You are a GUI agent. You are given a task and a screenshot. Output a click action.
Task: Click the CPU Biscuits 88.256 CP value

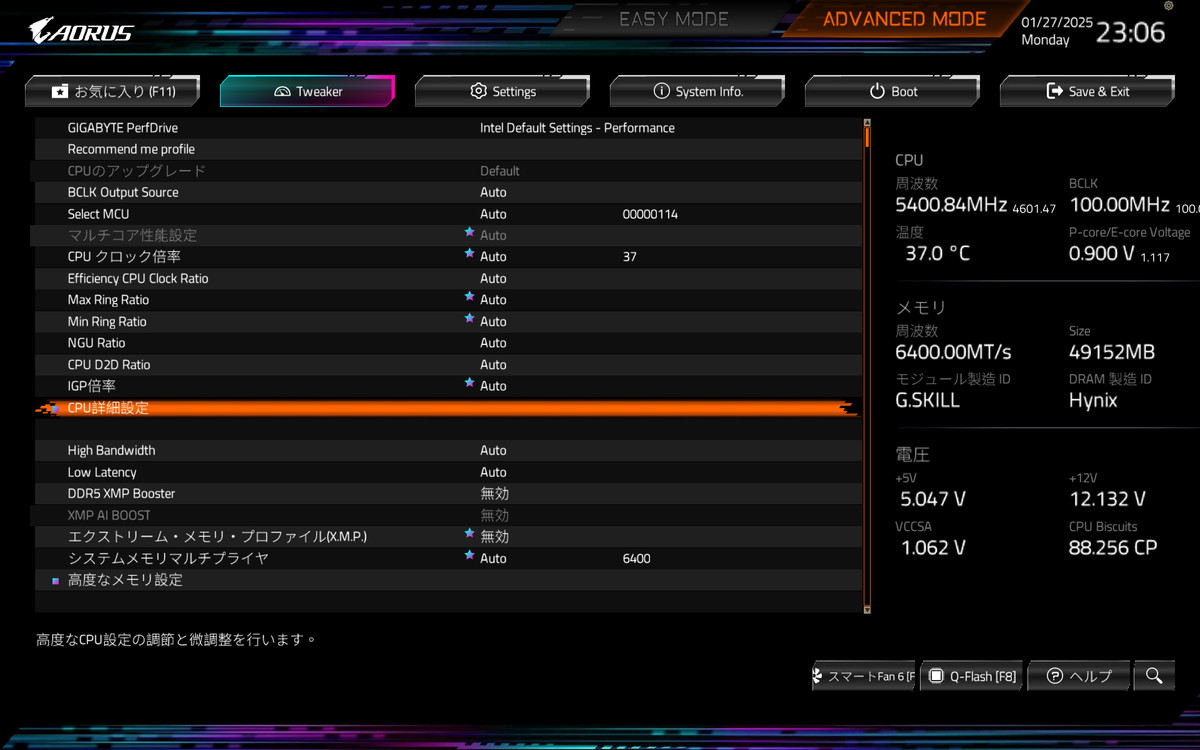(1113, 547)
